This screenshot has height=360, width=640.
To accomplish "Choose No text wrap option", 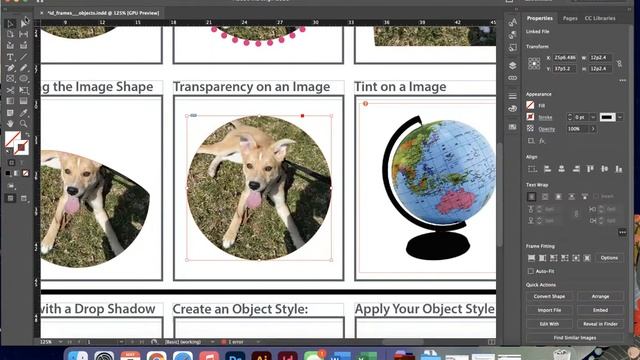I will point(531,197).
